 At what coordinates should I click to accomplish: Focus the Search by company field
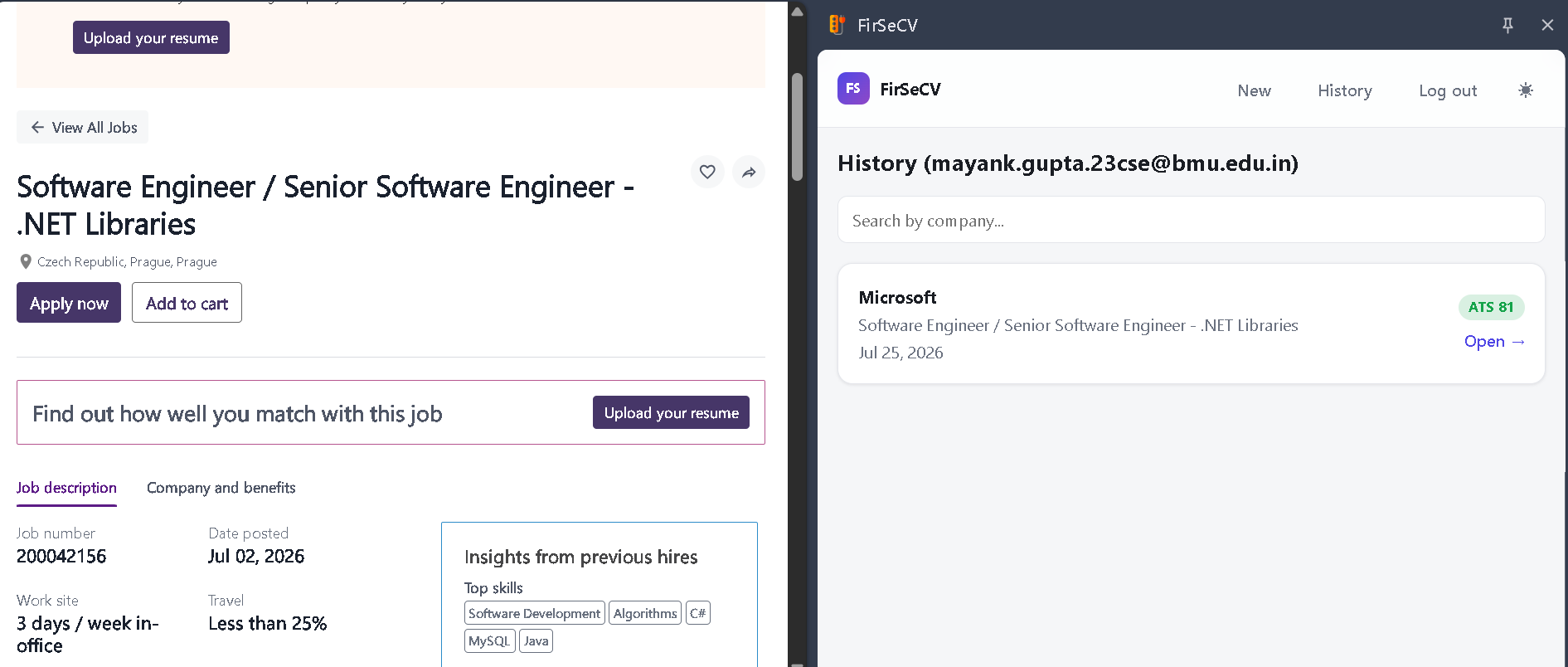point(1191,220)
